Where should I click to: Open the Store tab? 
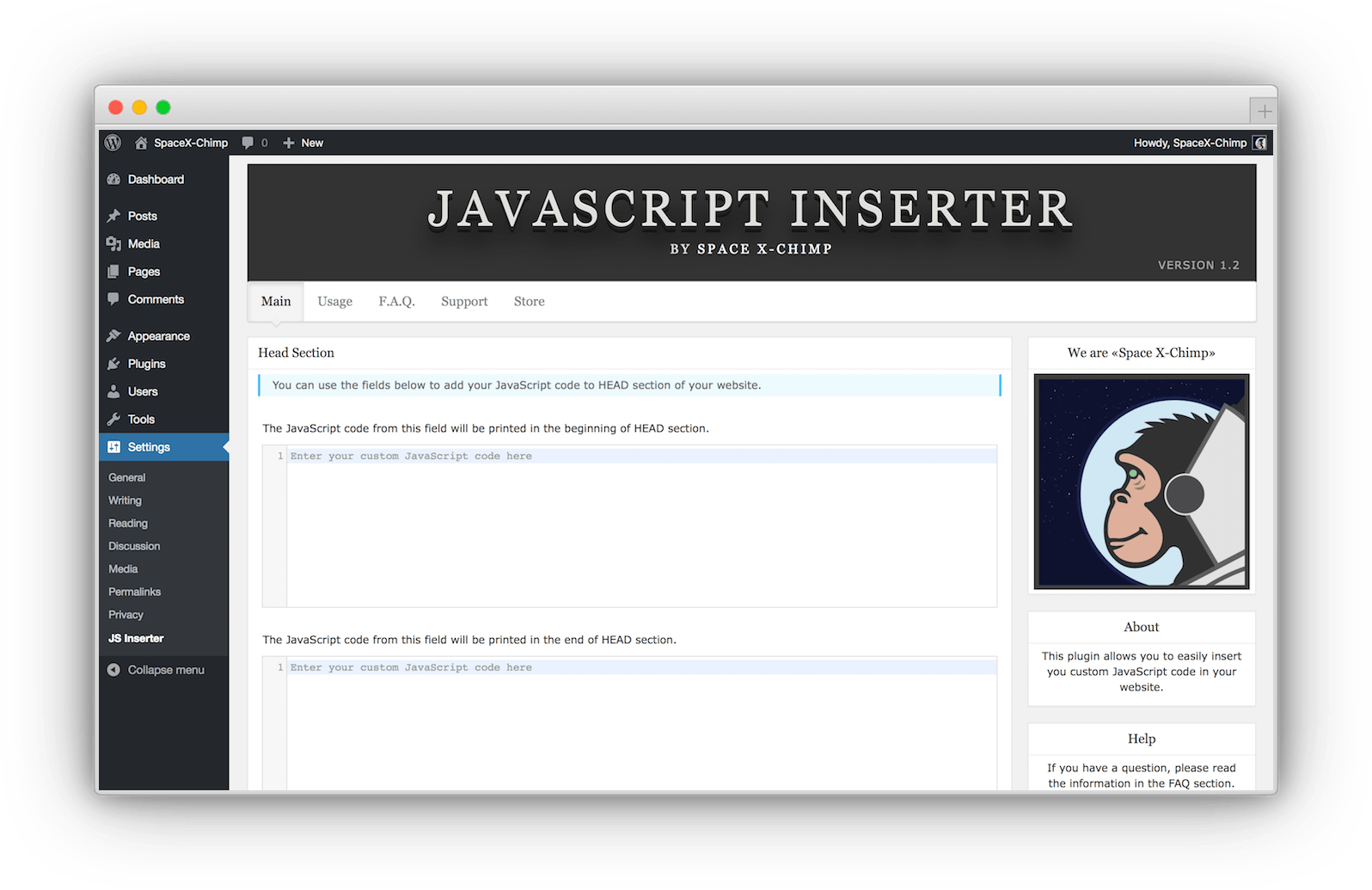[529, 301]
